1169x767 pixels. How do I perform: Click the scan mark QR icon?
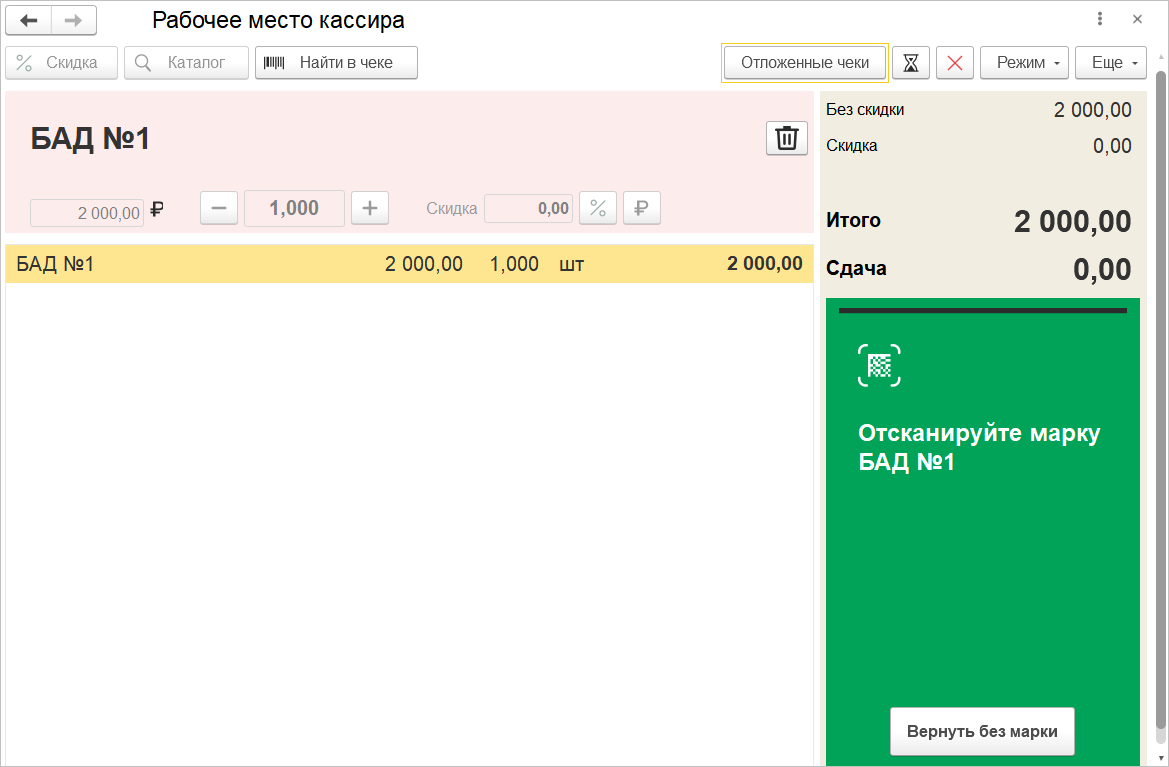click(879, 365)
